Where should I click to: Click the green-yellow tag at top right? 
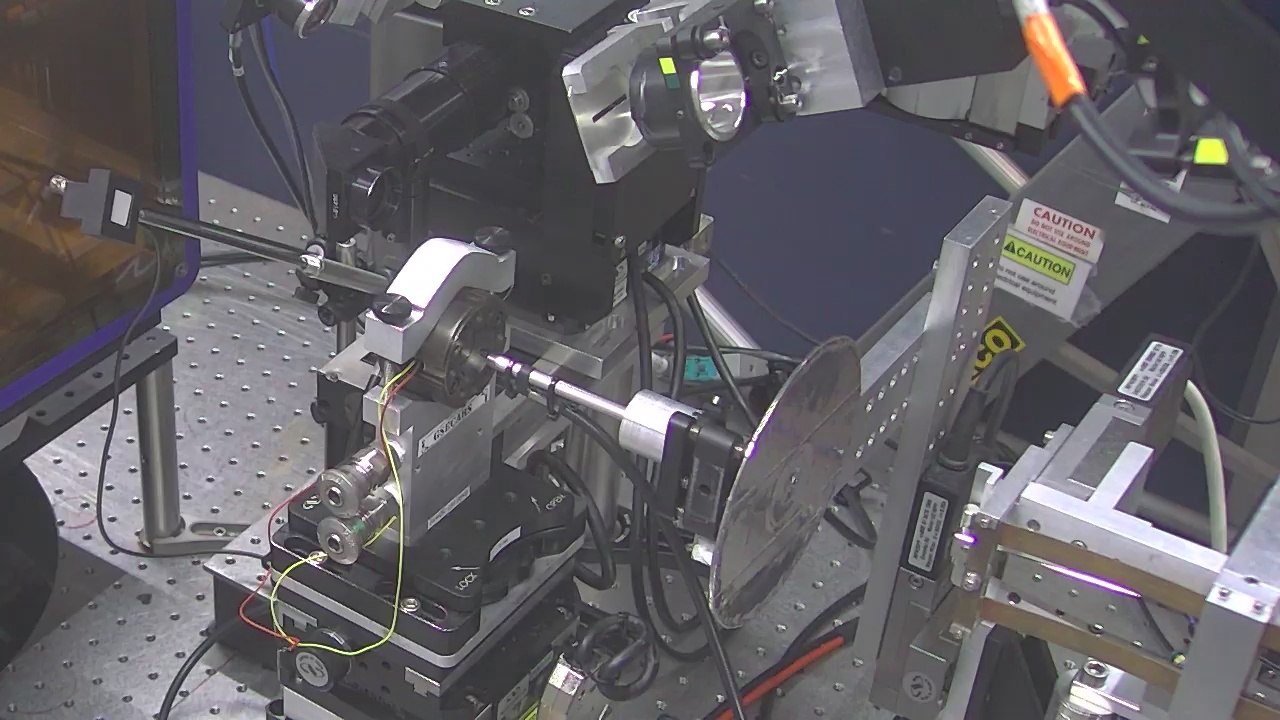point(1210,151)
